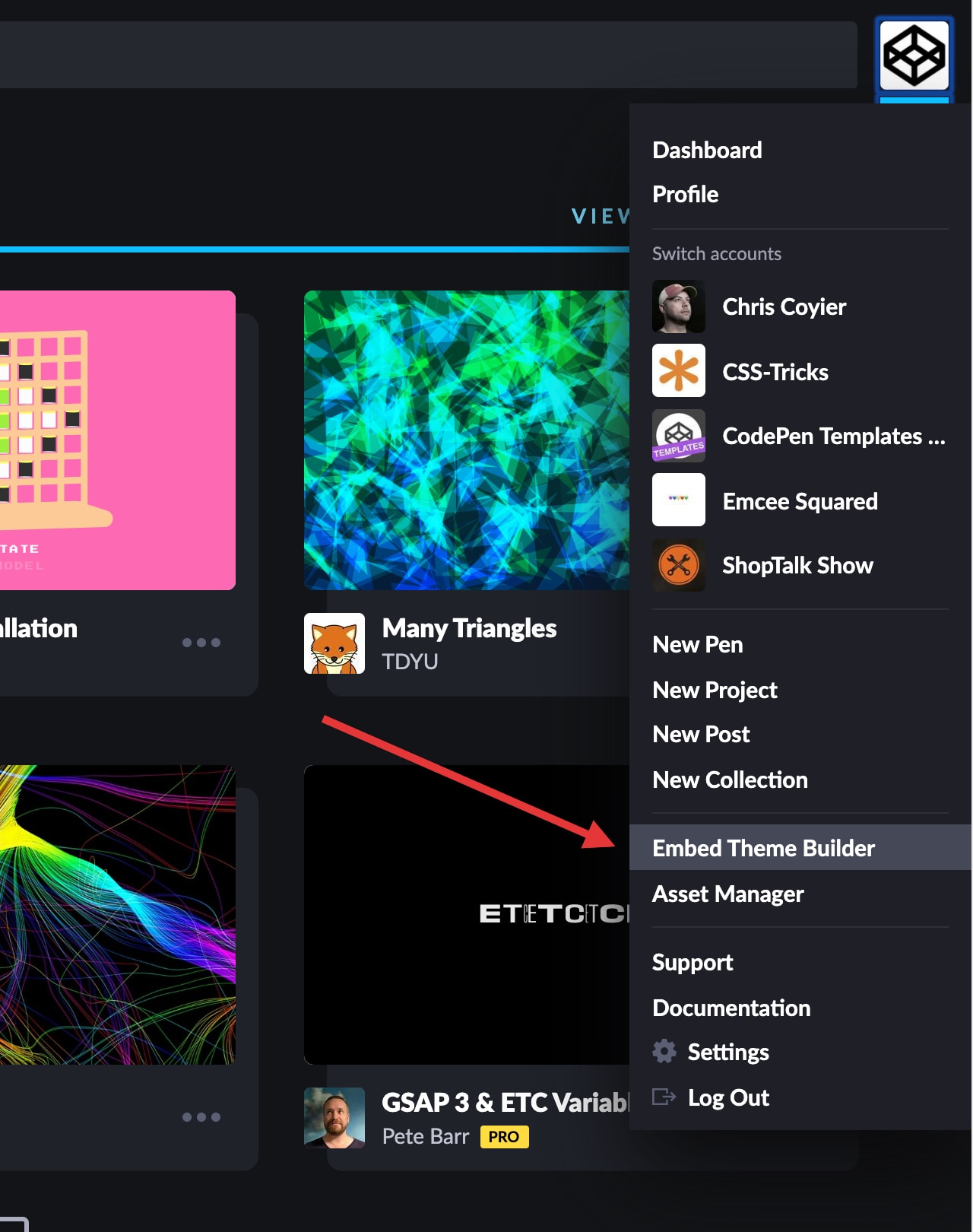Click the GSAP 3 & ETC Variable title
The width and height of the screenshot is (973, 1232).
pos(506,1102)
